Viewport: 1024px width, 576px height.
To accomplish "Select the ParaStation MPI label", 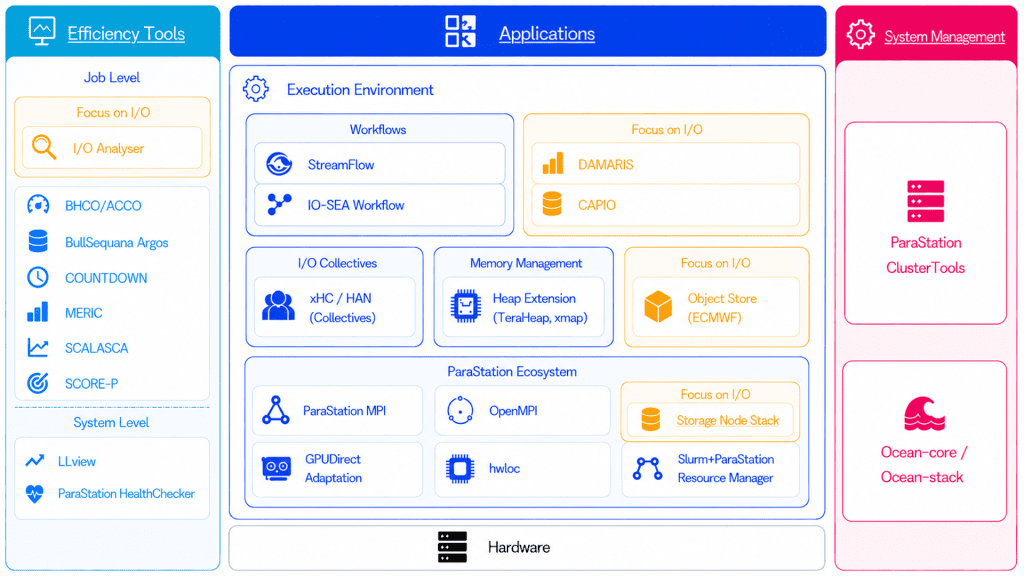I will [344, 411].
